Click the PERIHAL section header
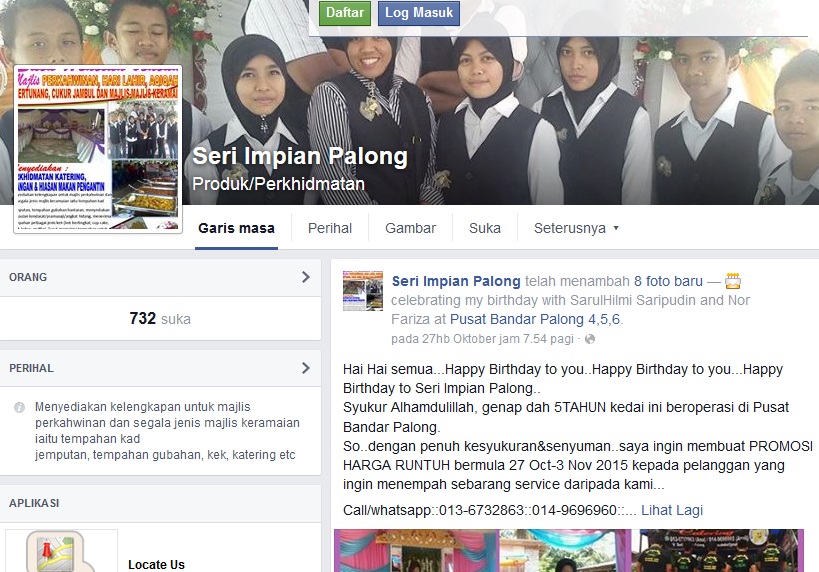Viewport: 819px width, 572px height. (160, 368)
